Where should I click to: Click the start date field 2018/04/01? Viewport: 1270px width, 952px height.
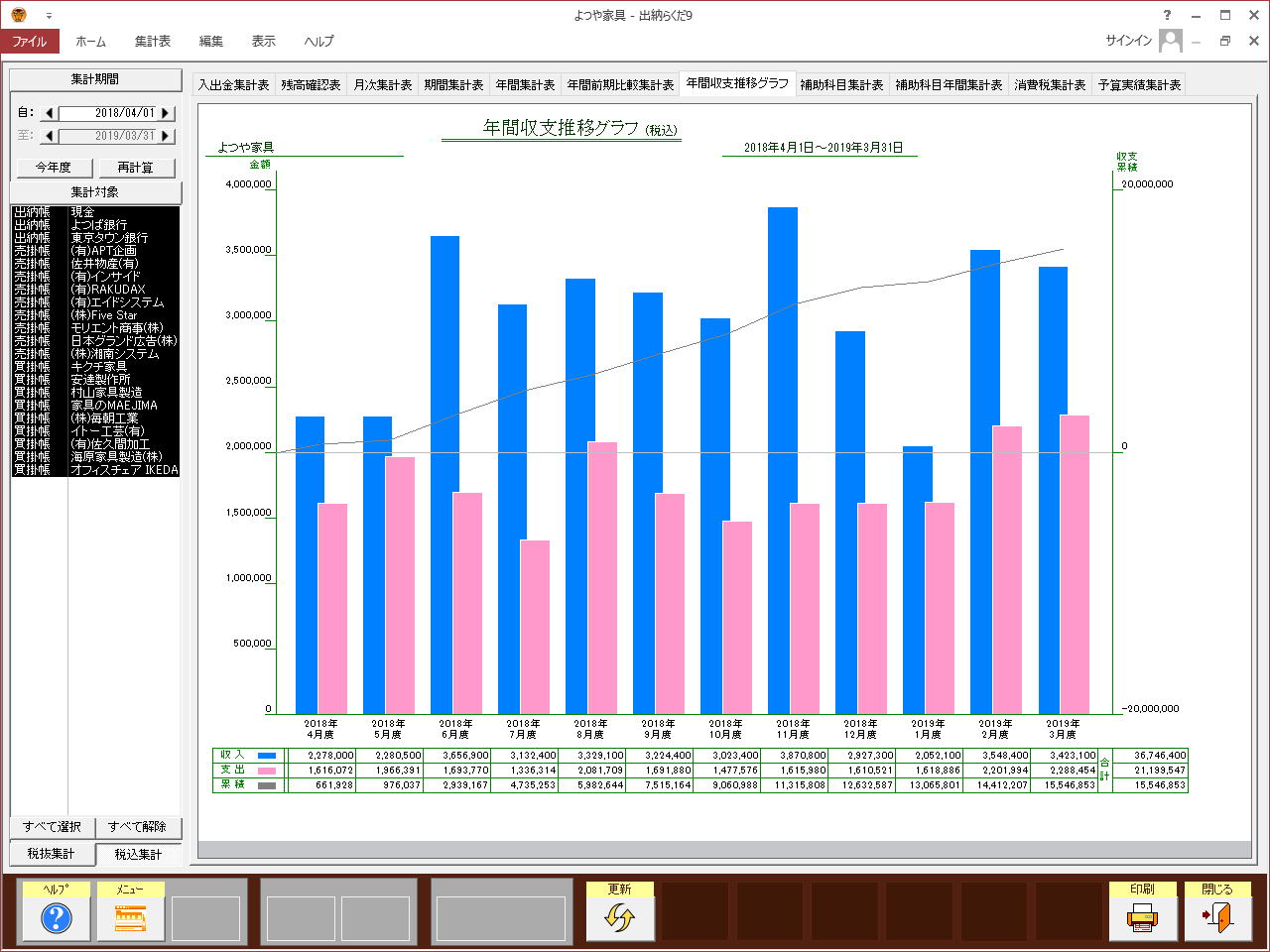[x=108, y=113]
